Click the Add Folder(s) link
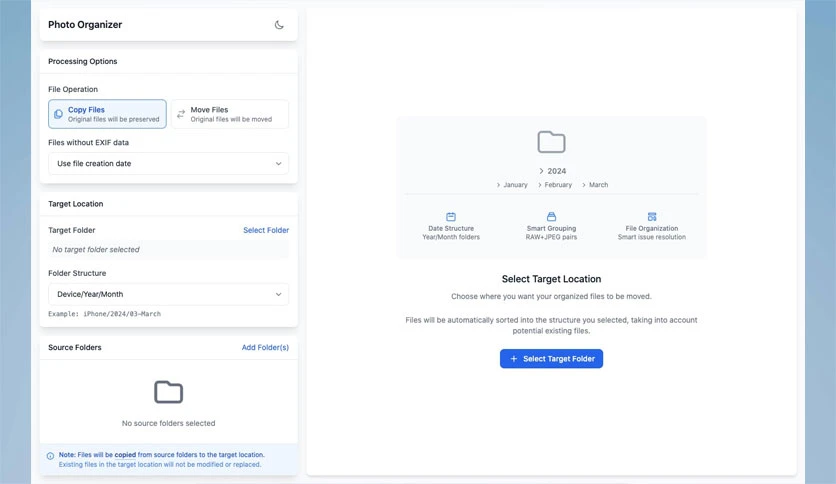 click(265, 348)
